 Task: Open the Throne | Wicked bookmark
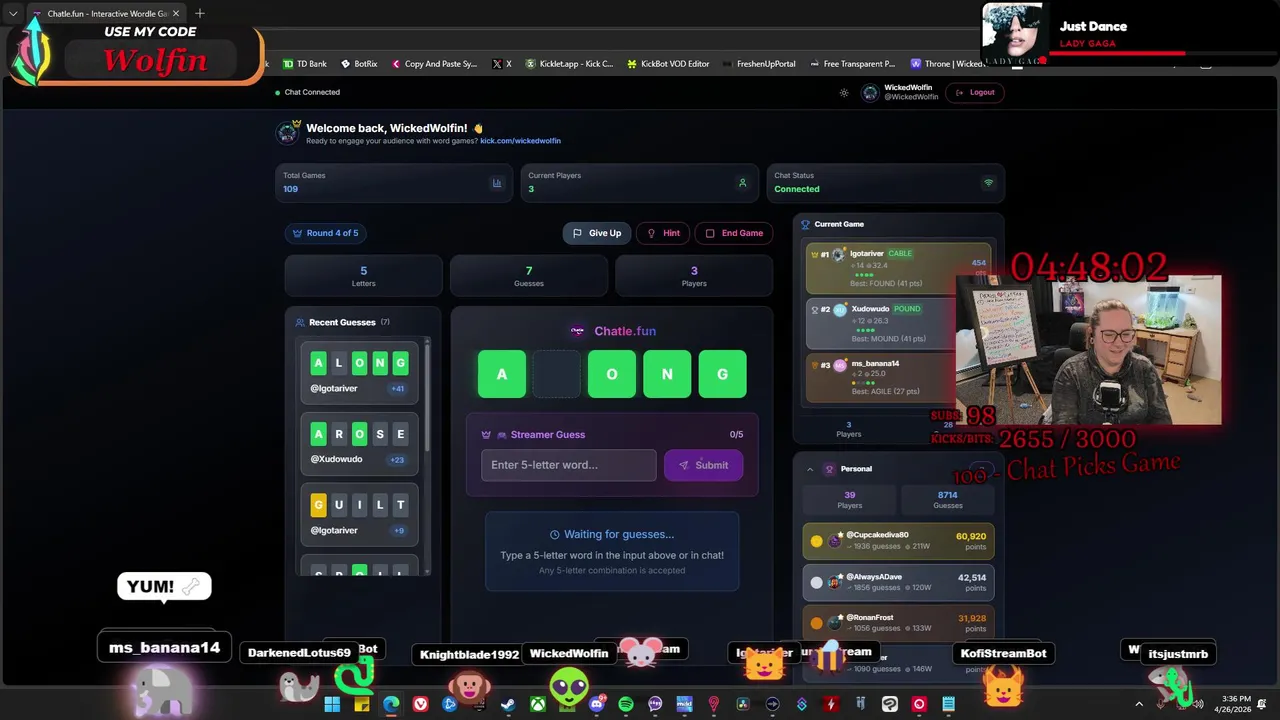tap(947, 64)
